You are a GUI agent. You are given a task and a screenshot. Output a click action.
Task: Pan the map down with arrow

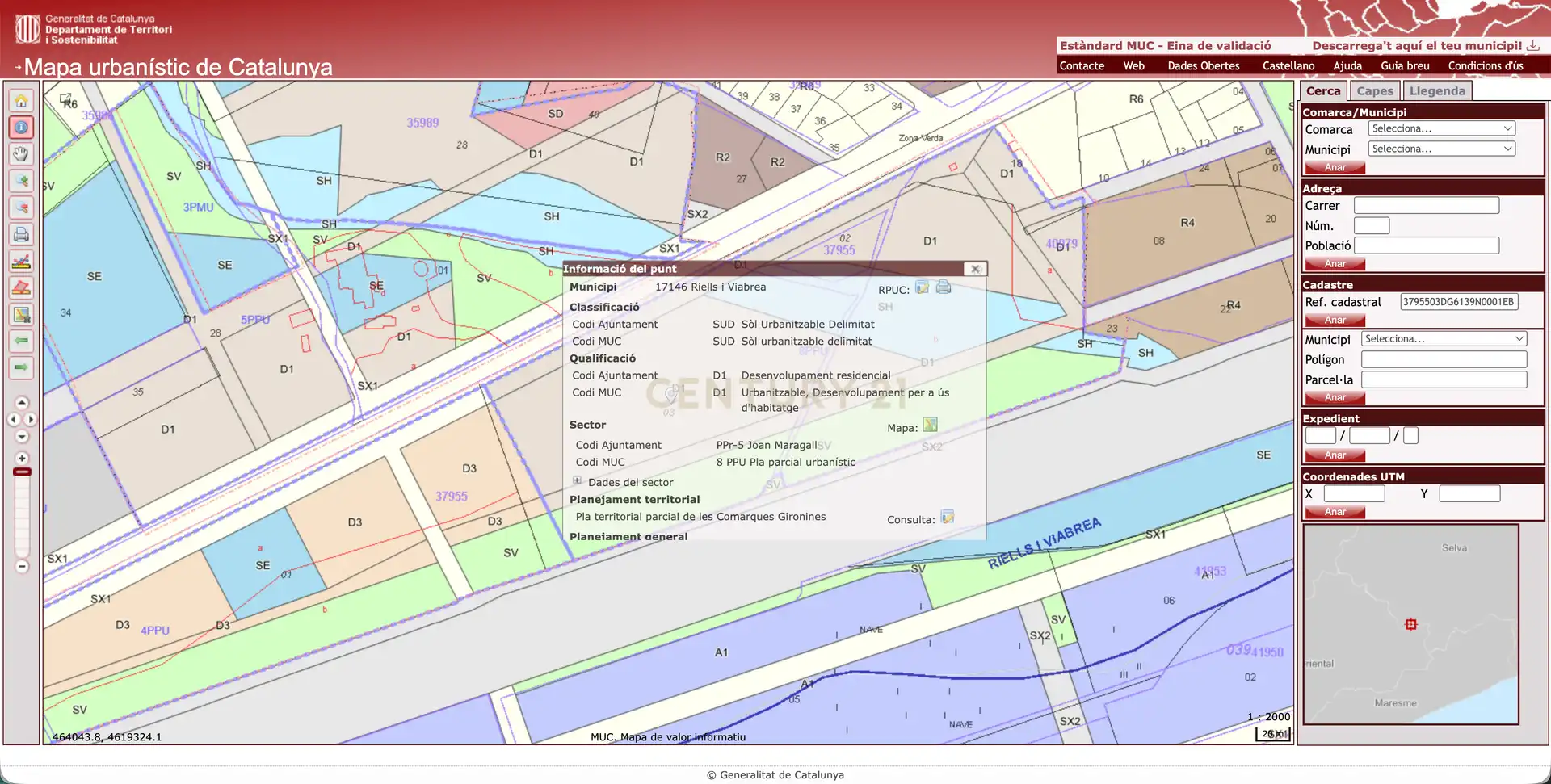coord(22,437)
